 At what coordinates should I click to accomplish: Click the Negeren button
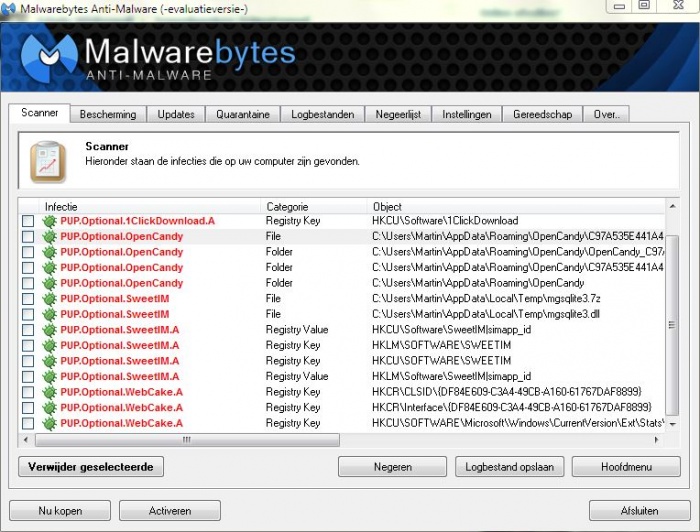[x=392, y=467]
